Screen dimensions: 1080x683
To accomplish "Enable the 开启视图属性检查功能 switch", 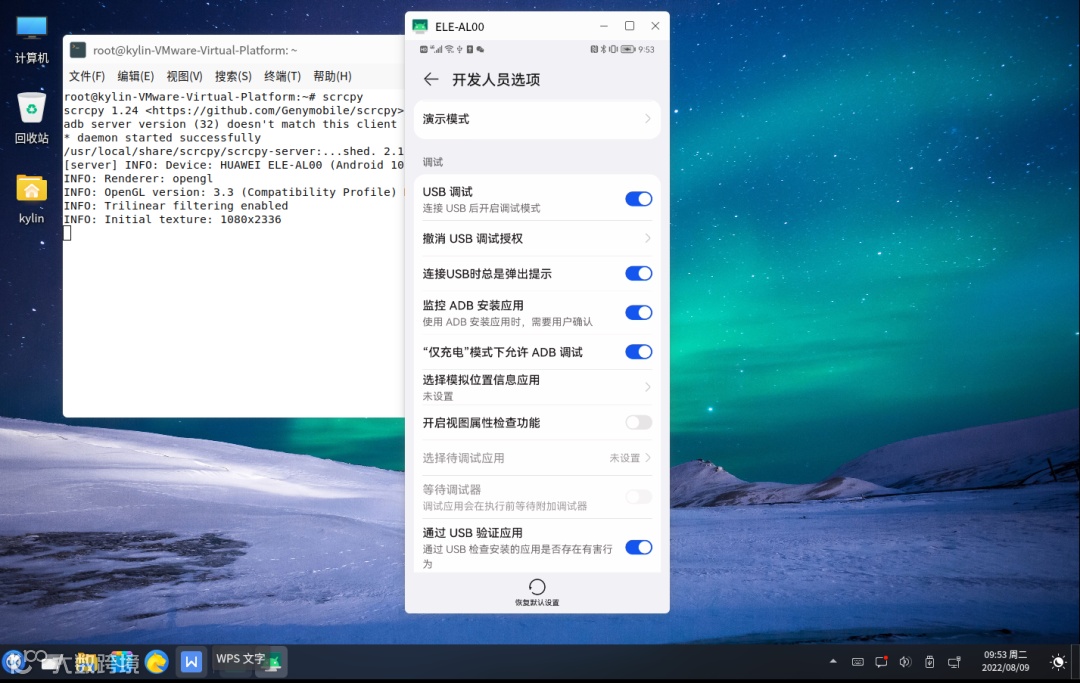I will tap(638, 422).
